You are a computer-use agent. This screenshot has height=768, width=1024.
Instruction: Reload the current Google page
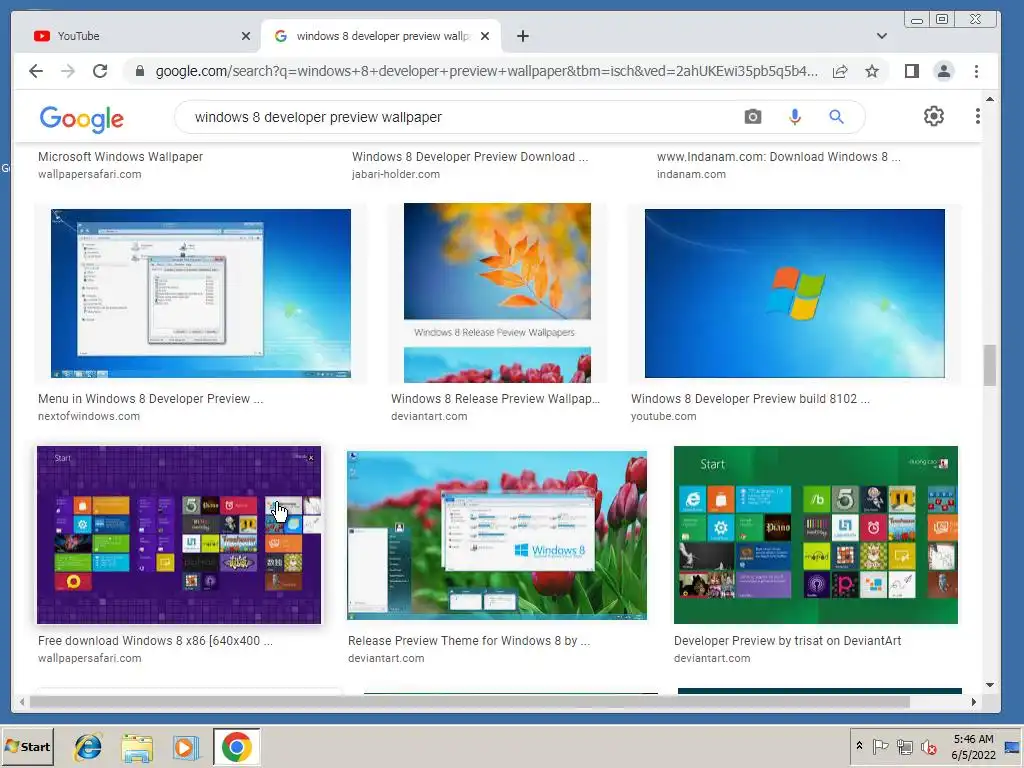coord(100,71)
